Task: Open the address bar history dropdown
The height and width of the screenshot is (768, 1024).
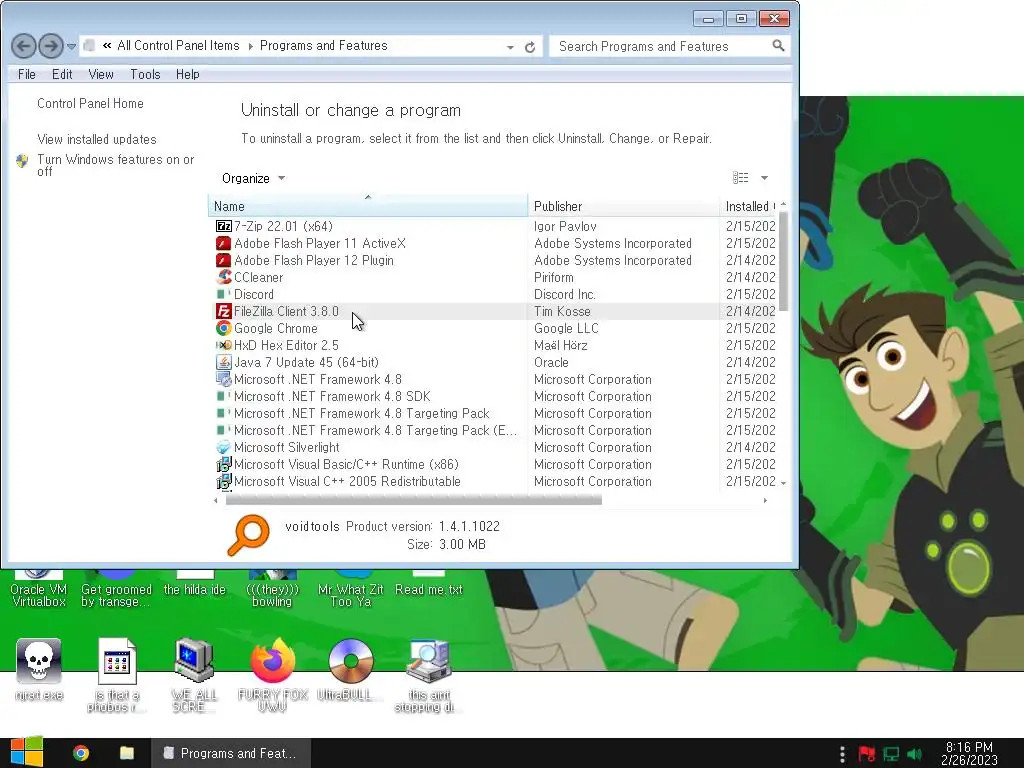Action: [510, 47]
